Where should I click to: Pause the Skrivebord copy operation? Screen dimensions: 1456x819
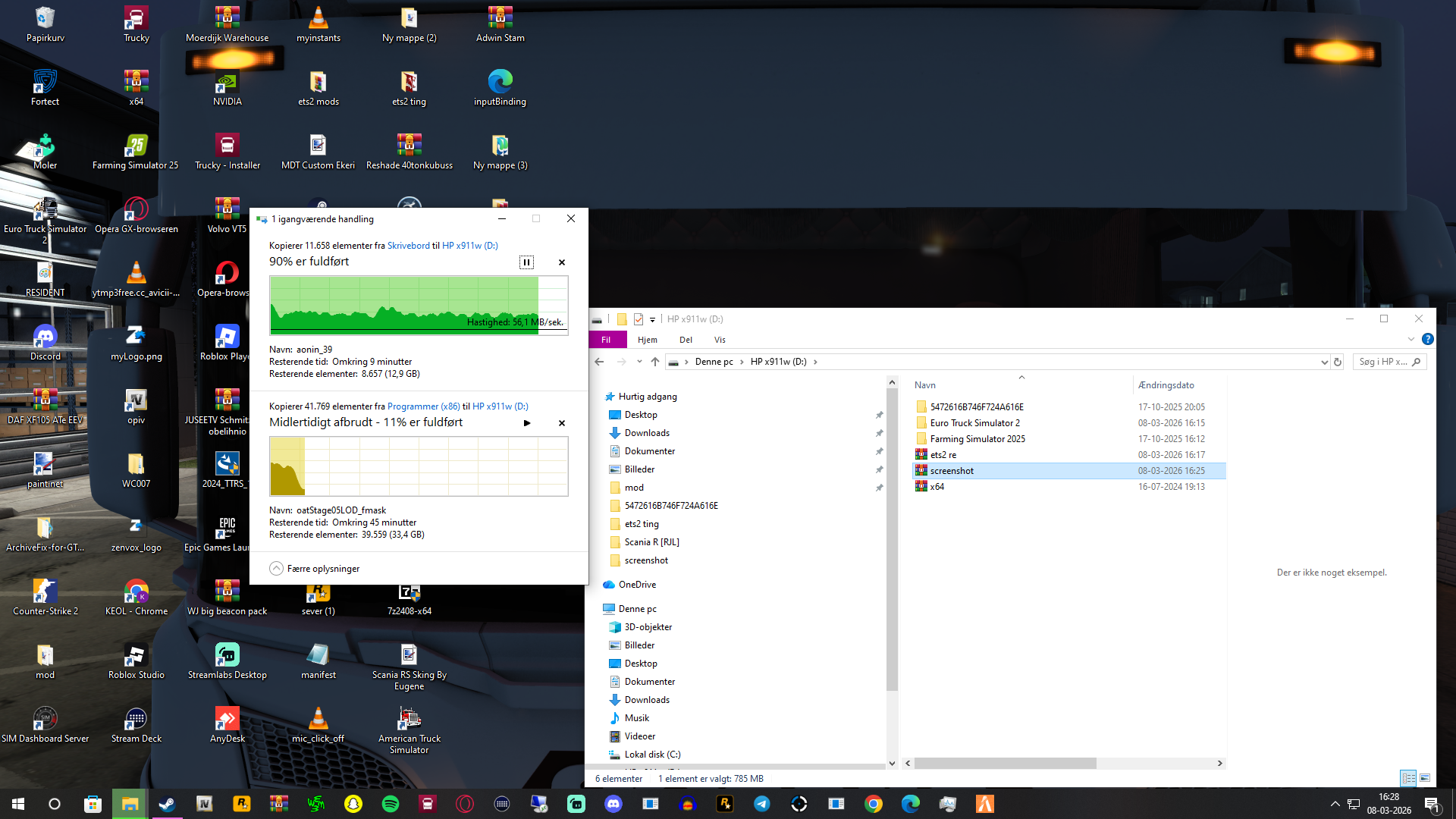click(x=526, y=262)
